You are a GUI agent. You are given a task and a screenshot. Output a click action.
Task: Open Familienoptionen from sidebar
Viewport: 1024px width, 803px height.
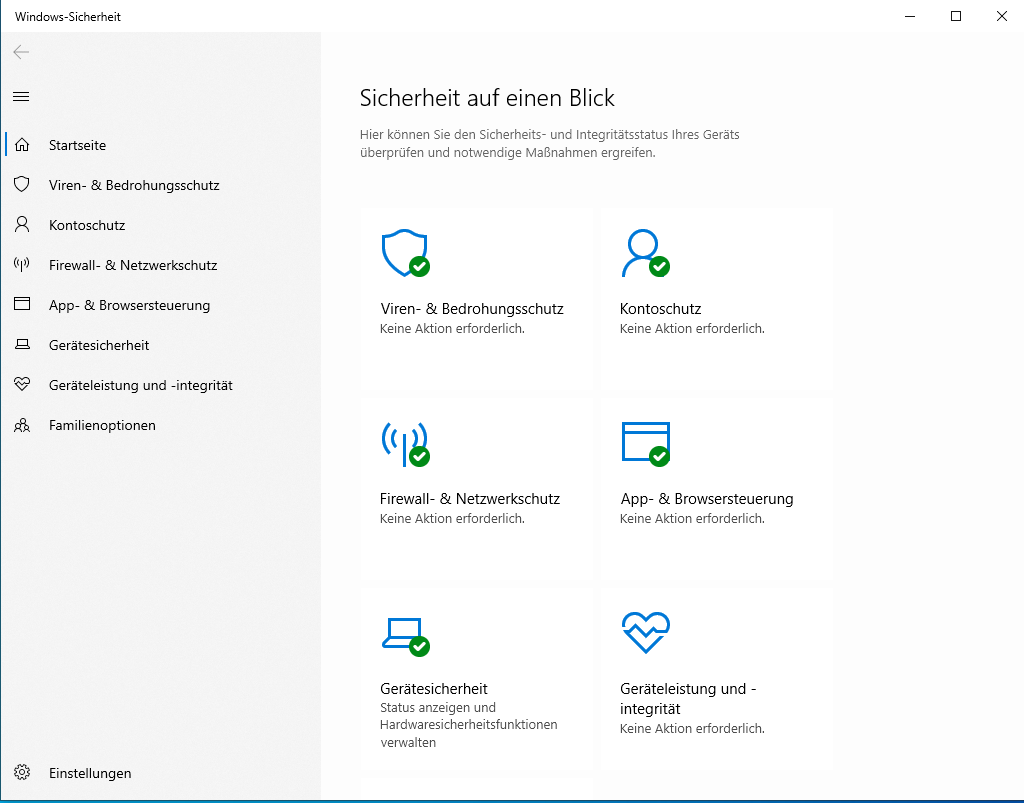102,425
